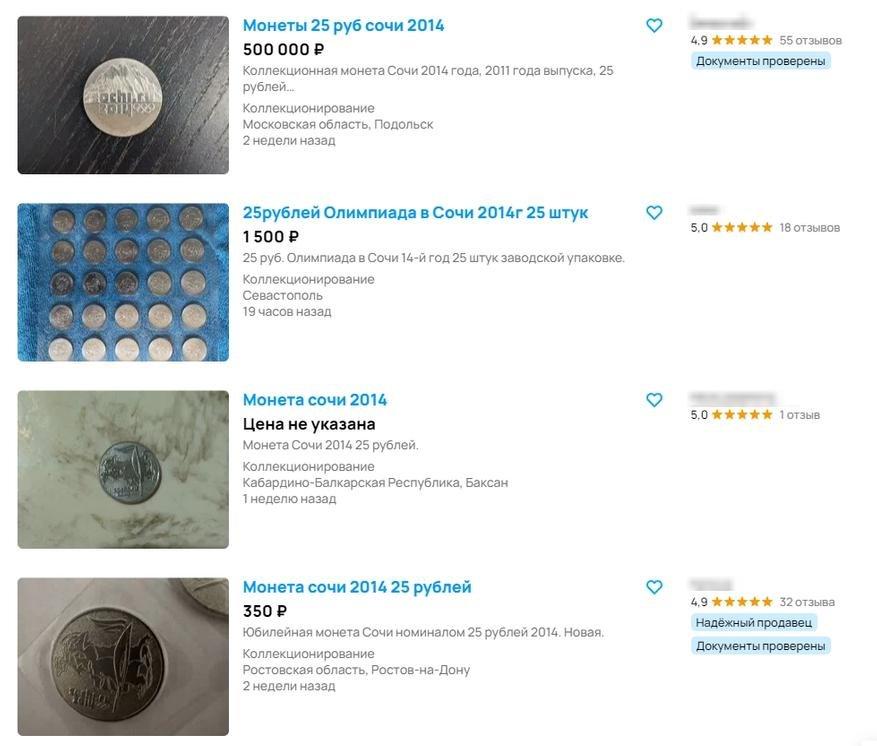Screen dimensions: 877x746
Task: Click the star rating next to 32 отзыва
Action: [x=741, y=602]
